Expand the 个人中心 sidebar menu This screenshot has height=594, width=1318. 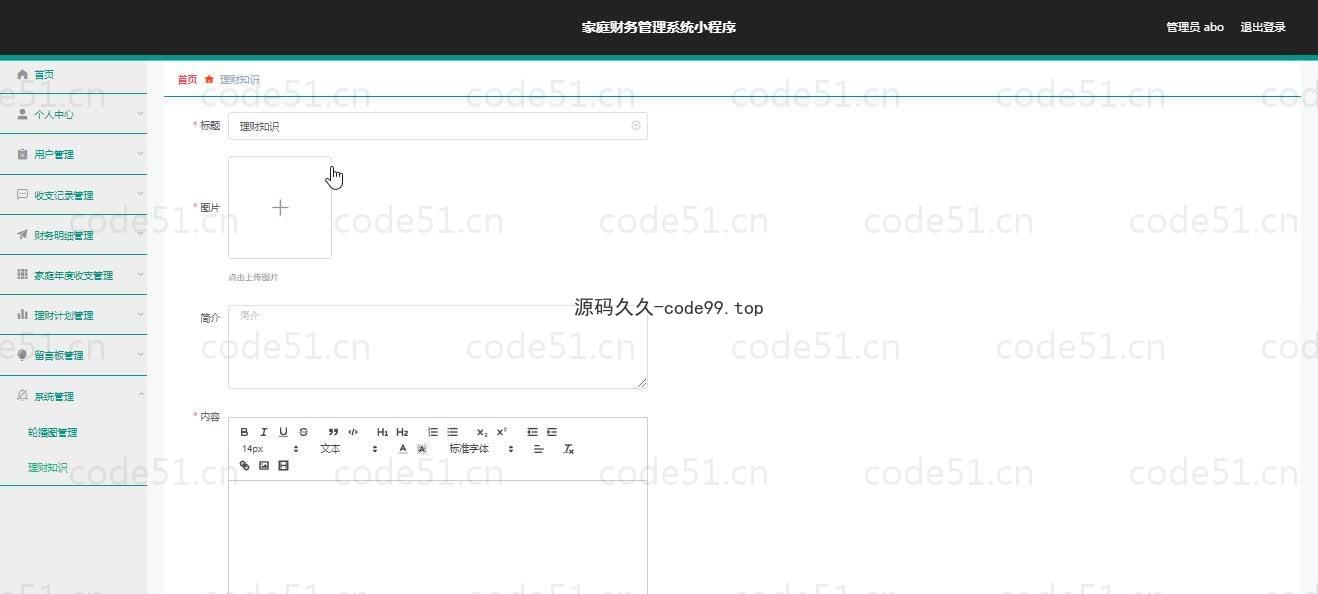point(73,114)
